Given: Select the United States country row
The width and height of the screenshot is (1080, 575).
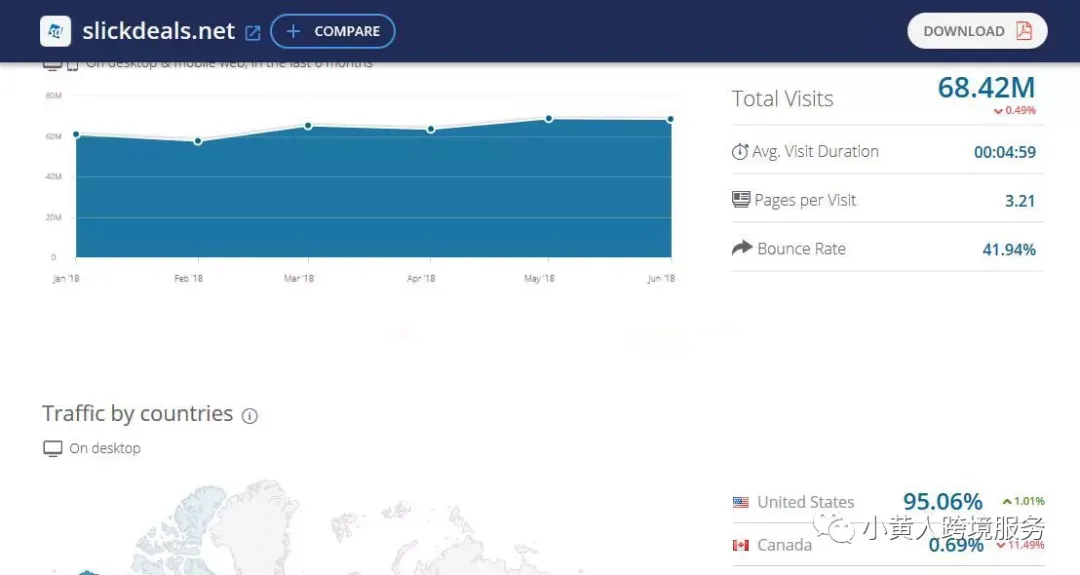Looking at the screenshot, I should pyautogui.click(x=889, y=502).
